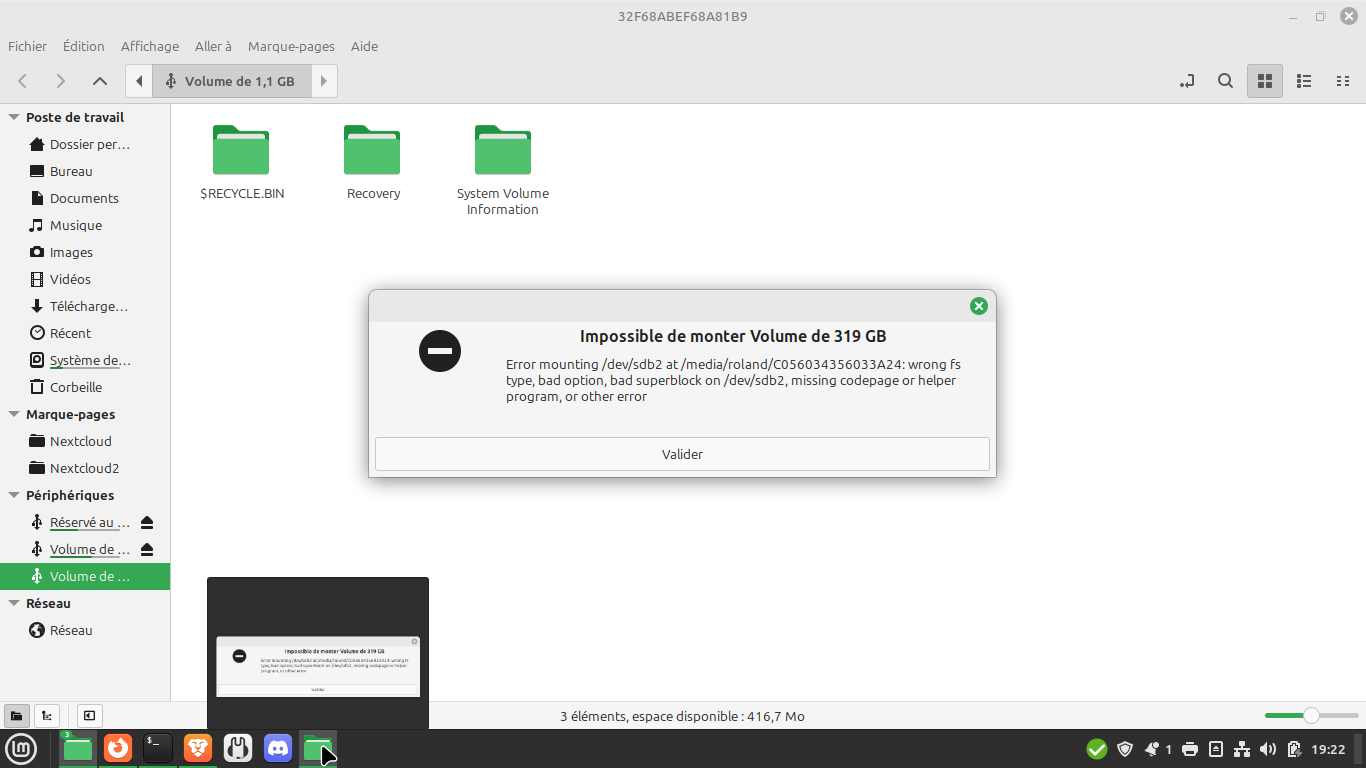1366x768 pixels.
Task: Switch to list view
Action: tap(1304, 81)
